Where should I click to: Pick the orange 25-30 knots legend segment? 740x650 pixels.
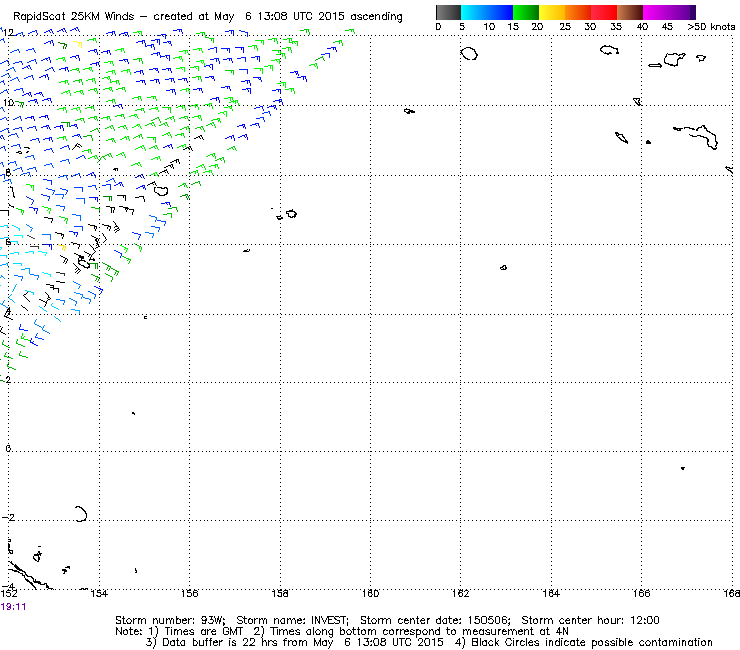578,12
